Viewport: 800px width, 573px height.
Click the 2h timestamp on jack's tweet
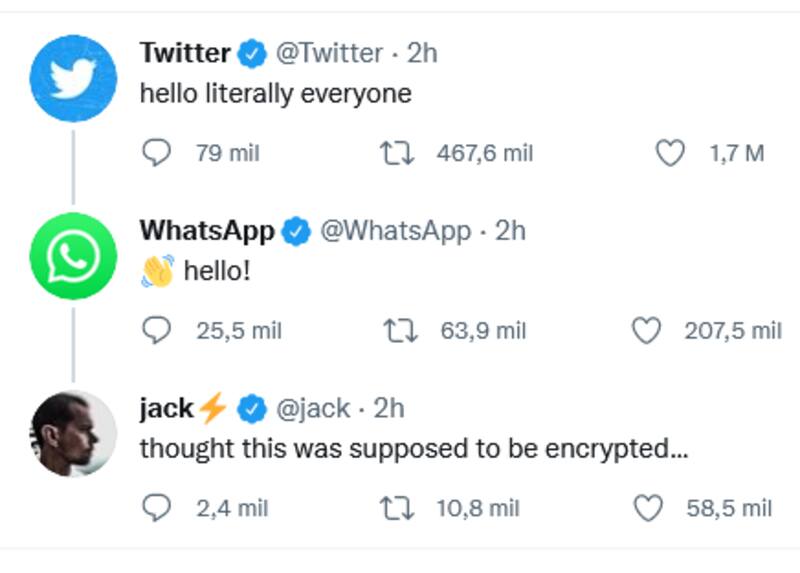click(x=389, y=408)
